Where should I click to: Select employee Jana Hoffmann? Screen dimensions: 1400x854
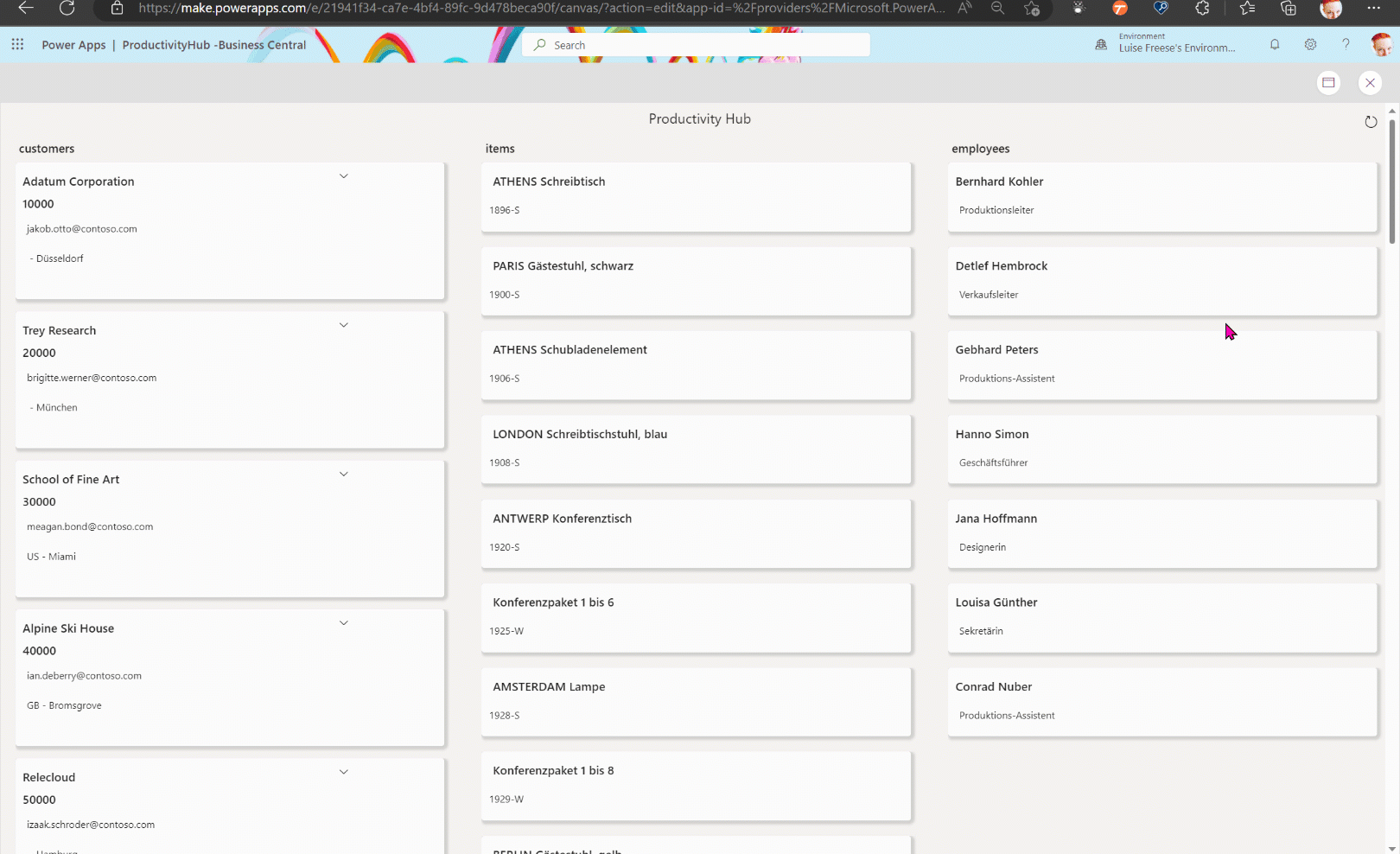tap(1162, 534)
